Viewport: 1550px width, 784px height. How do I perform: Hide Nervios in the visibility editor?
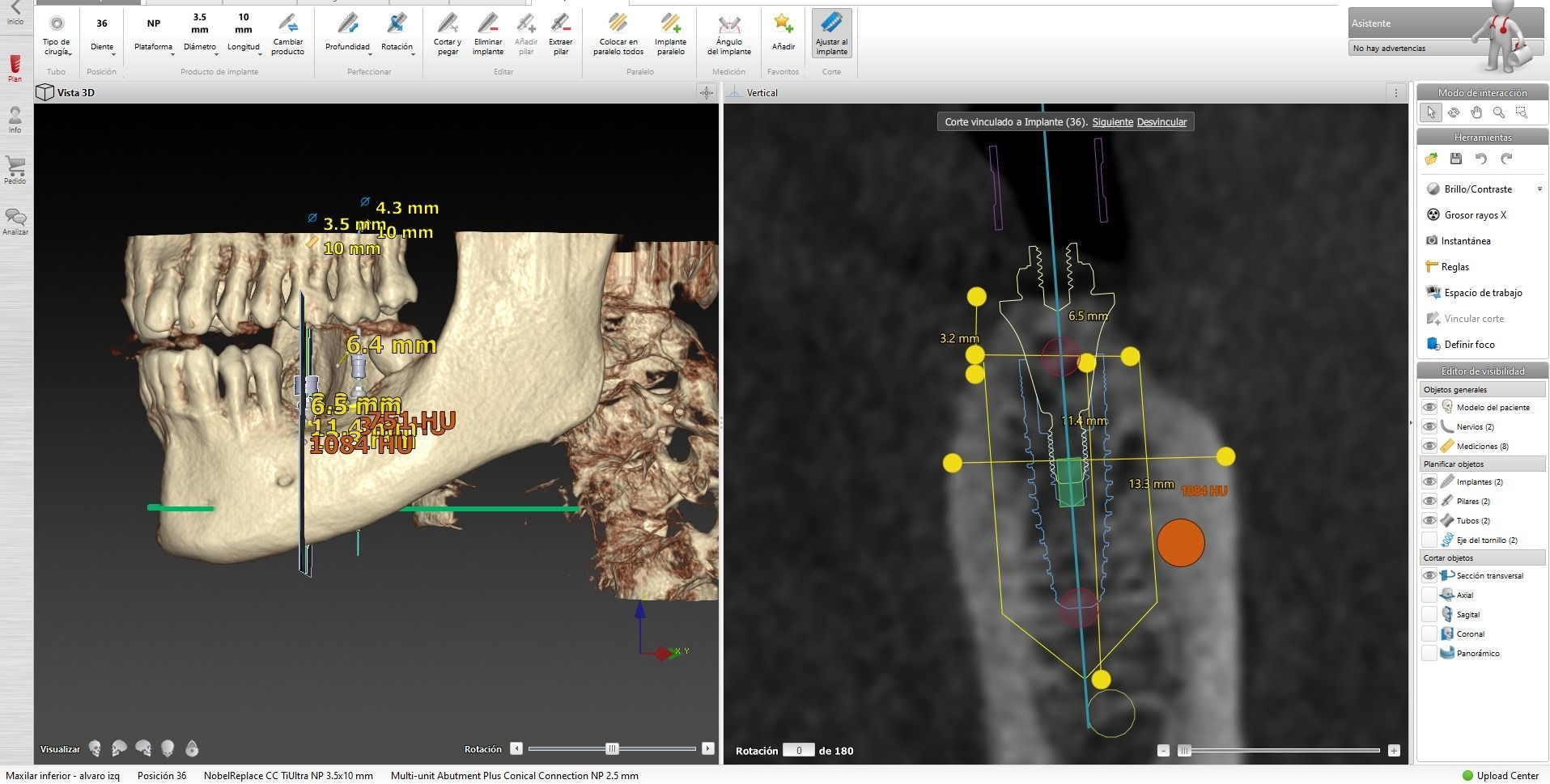click(1429, 426)
